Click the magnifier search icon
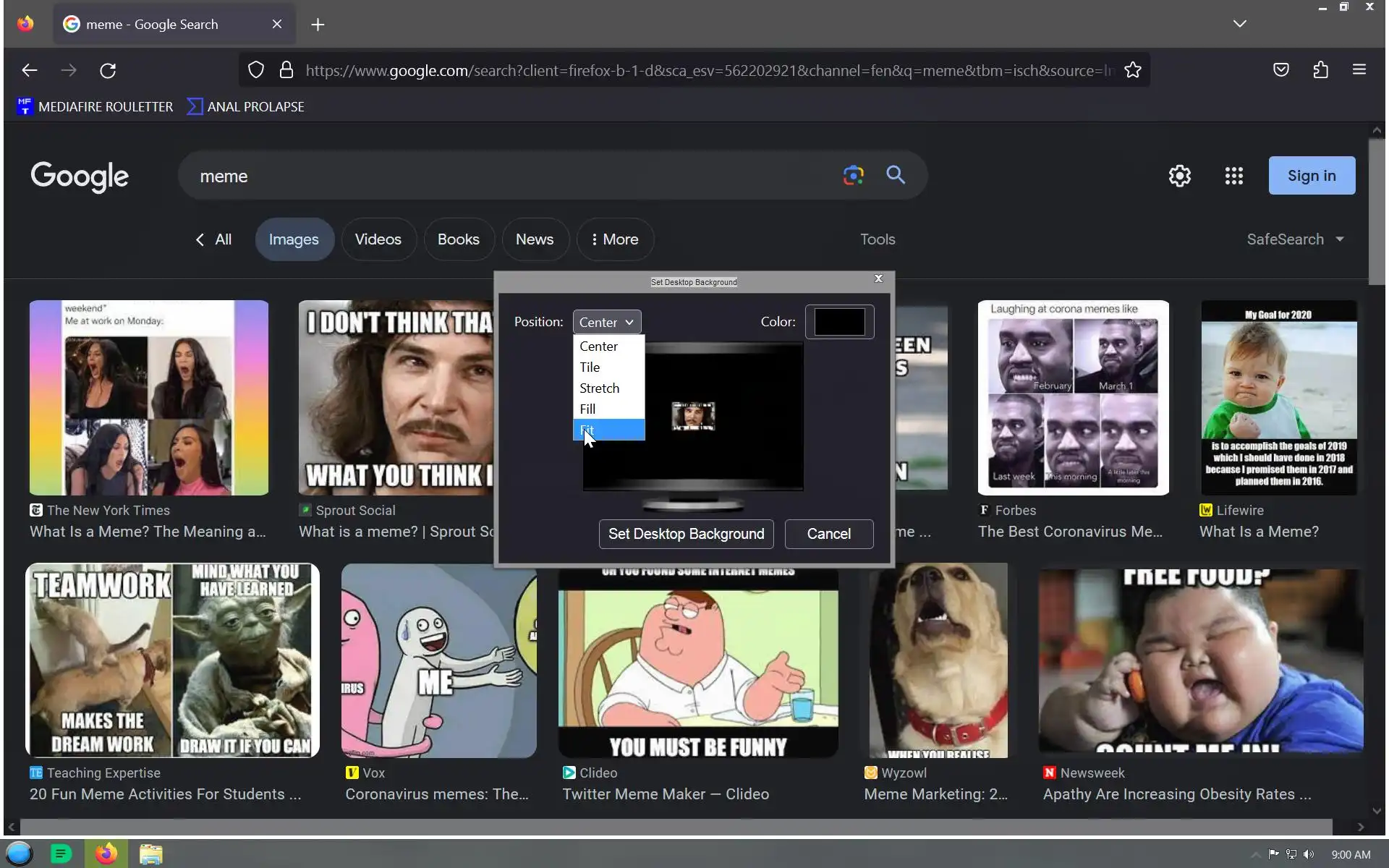The height and width of the screenshot is (868, 1389). pyautogui.click(x=896, y=175)
